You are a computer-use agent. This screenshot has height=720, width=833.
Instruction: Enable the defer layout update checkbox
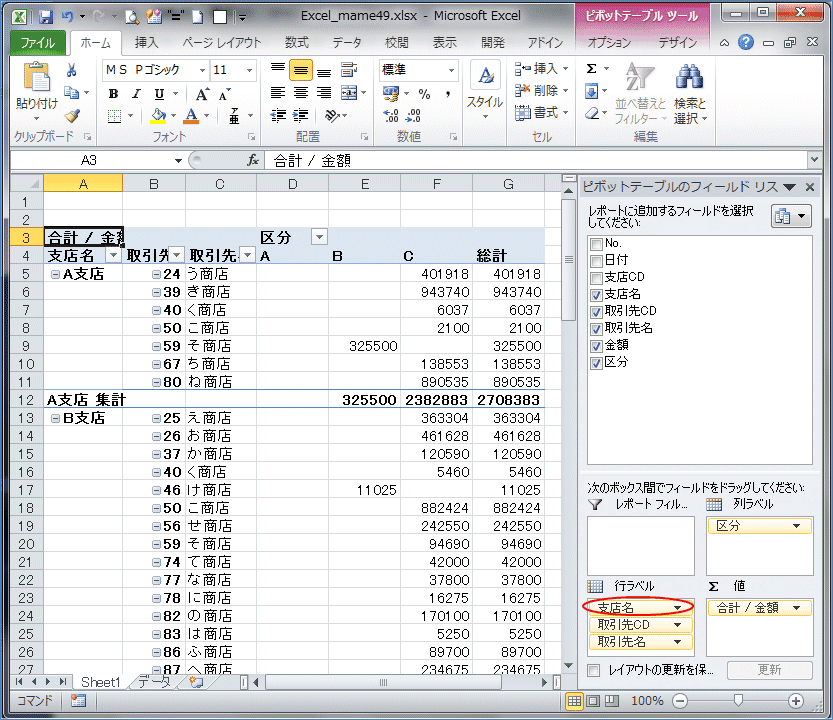(x=594, y=670)
